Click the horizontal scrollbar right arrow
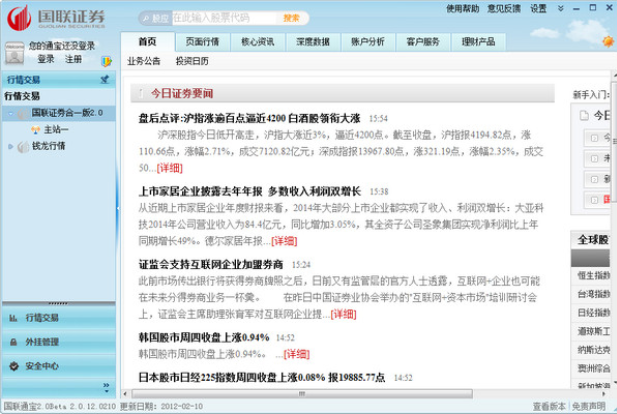 [x=604, y=393]
